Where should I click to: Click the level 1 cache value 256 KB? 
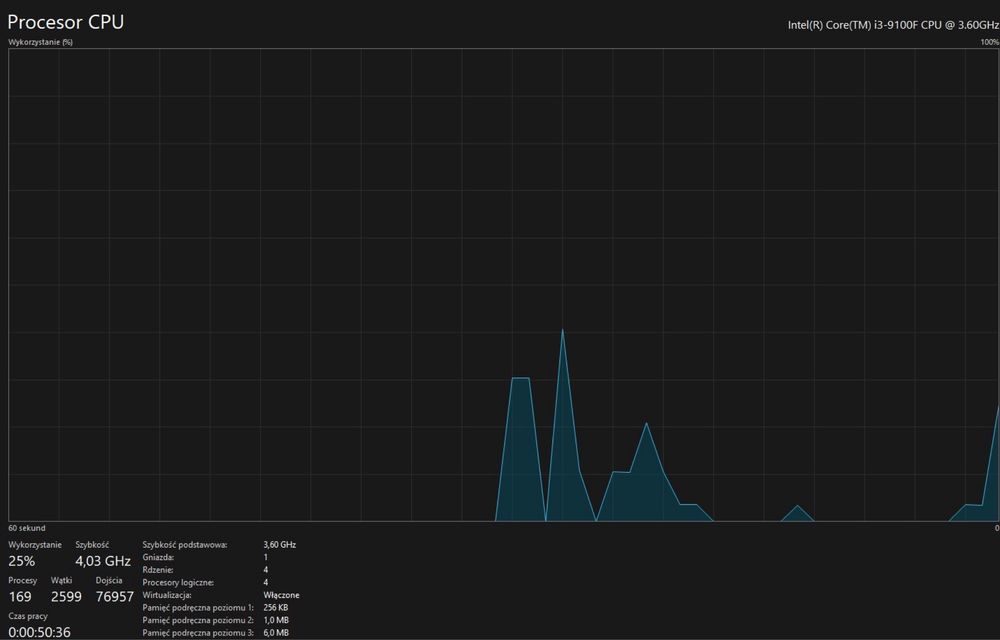276,607
